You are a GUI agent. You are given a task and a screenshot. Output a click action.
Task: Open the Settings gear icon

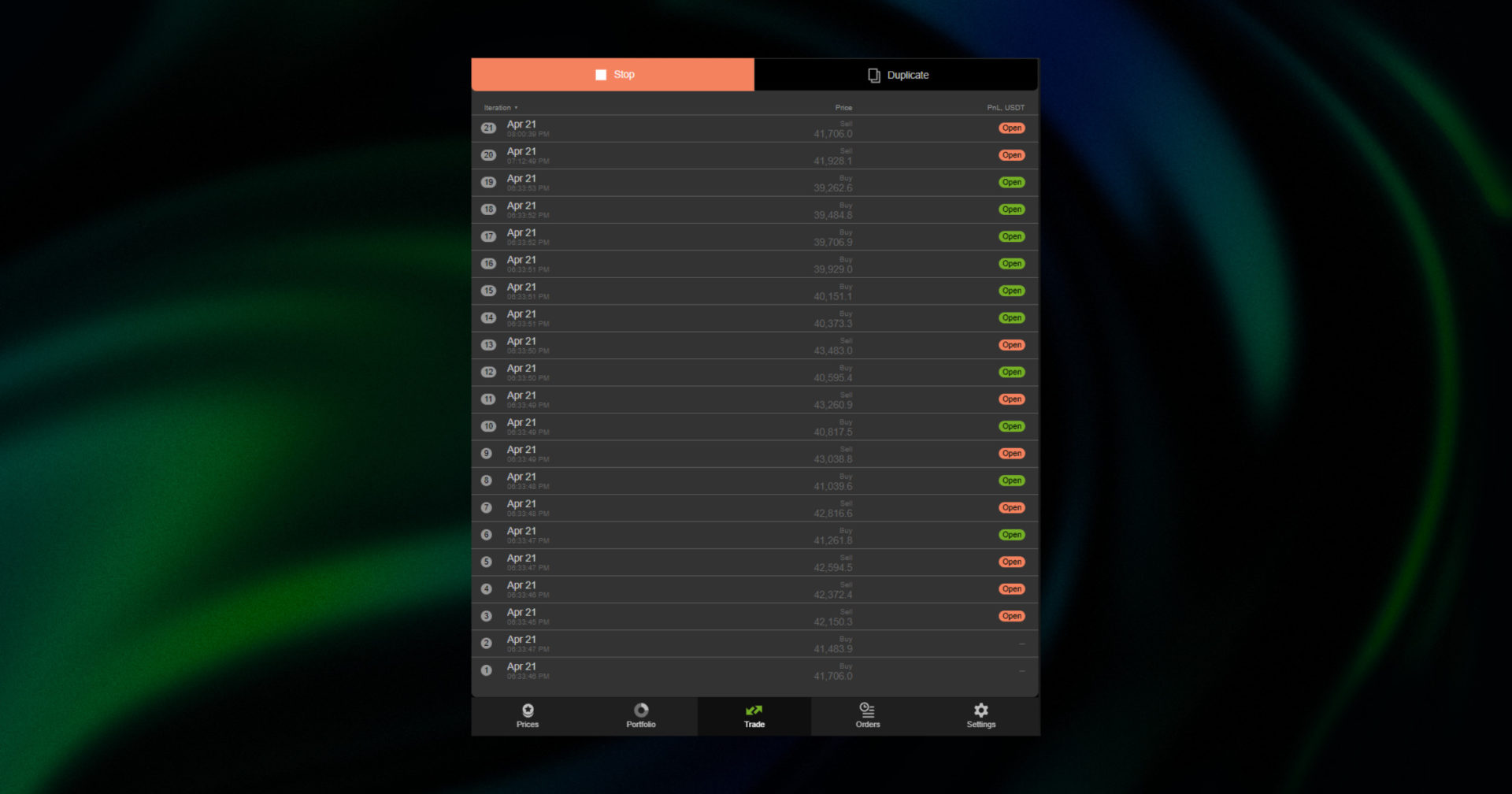click(981, 710)
